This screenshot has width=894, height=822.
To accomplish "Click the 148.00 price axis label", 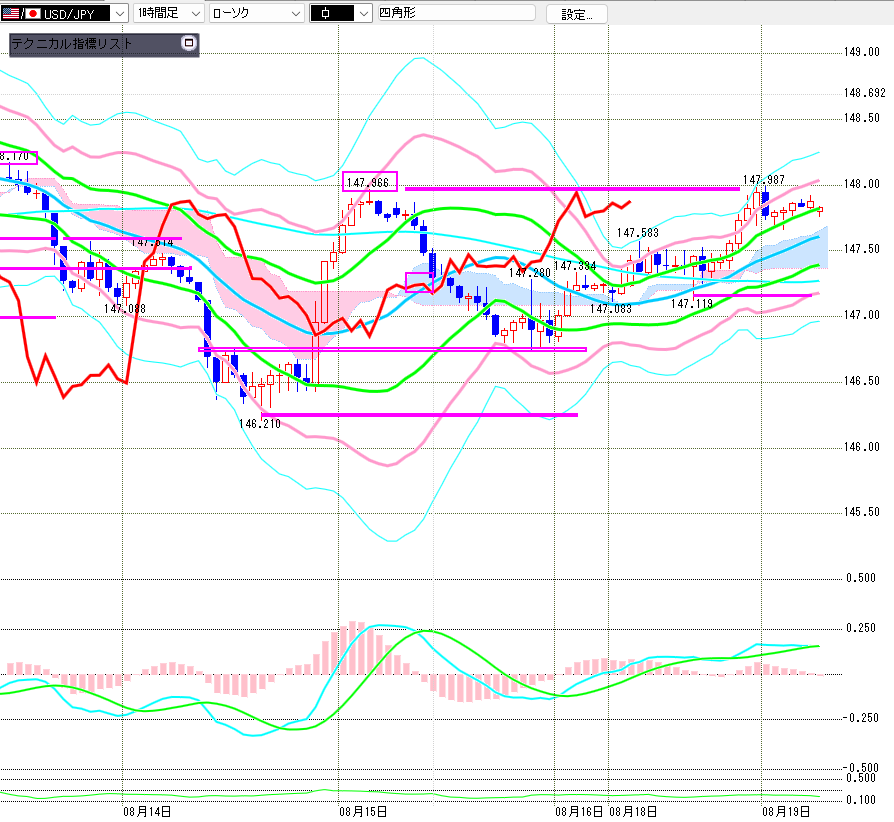I will coord(862,184).
